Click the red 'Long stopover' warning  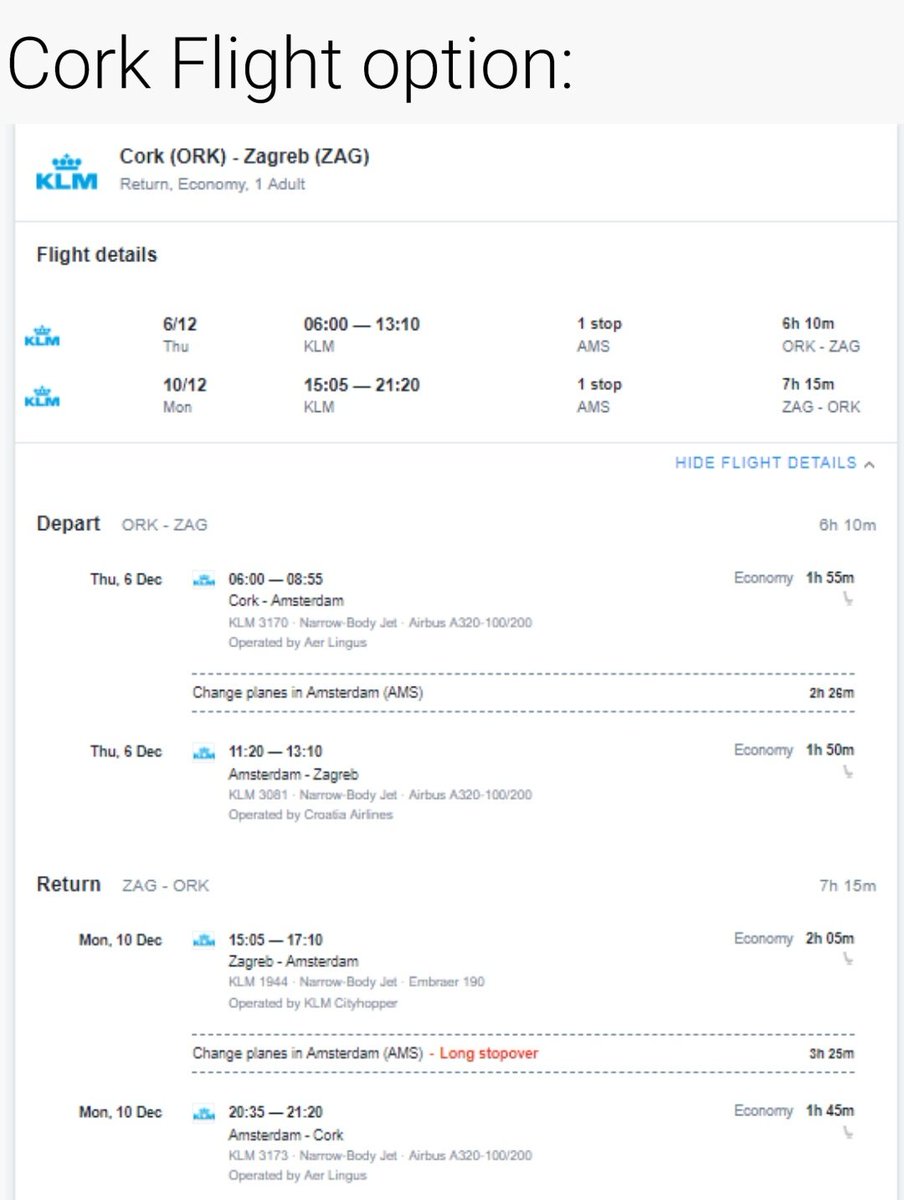pyautogui.click(x=489, y=1053)
